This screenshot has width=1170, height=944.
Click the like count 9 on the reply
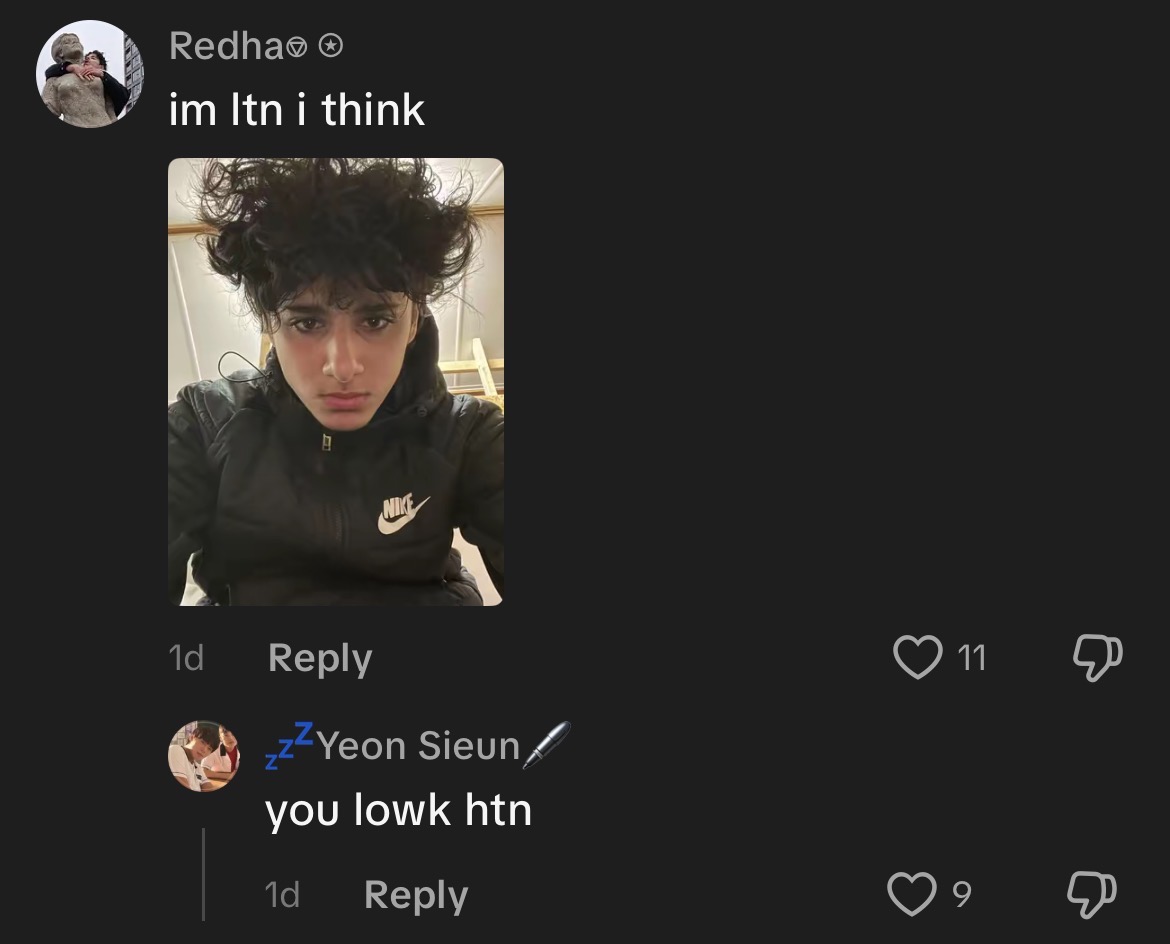963,894
